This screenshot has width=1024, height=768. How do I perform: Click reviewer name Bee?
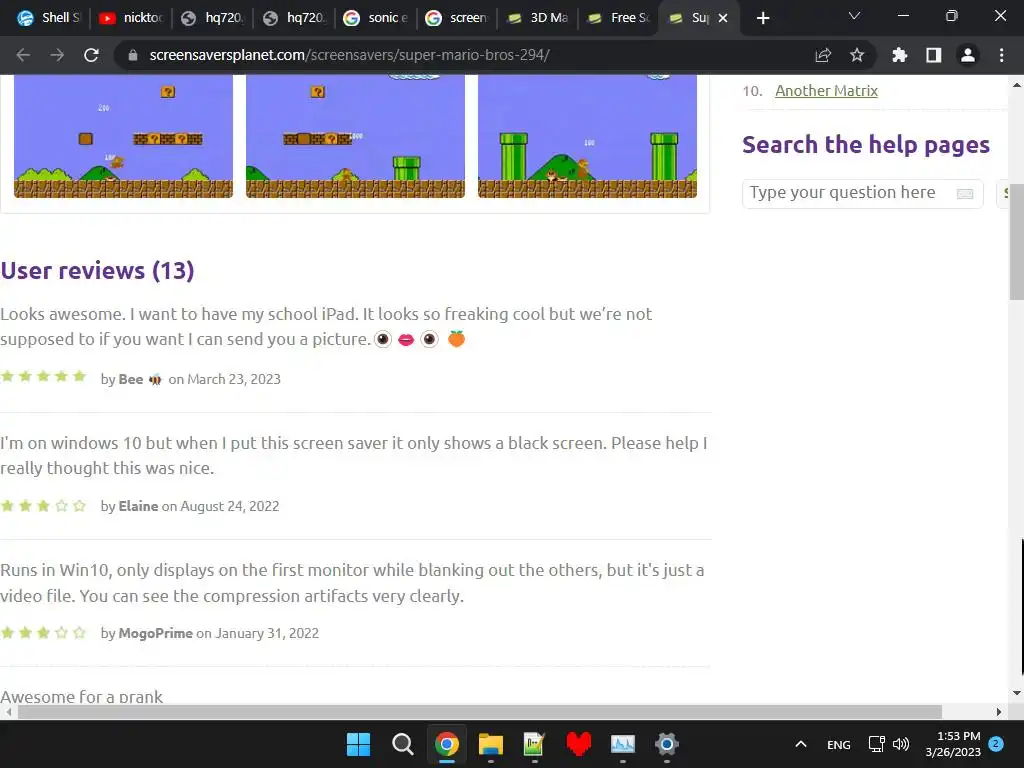coord(131,379)
